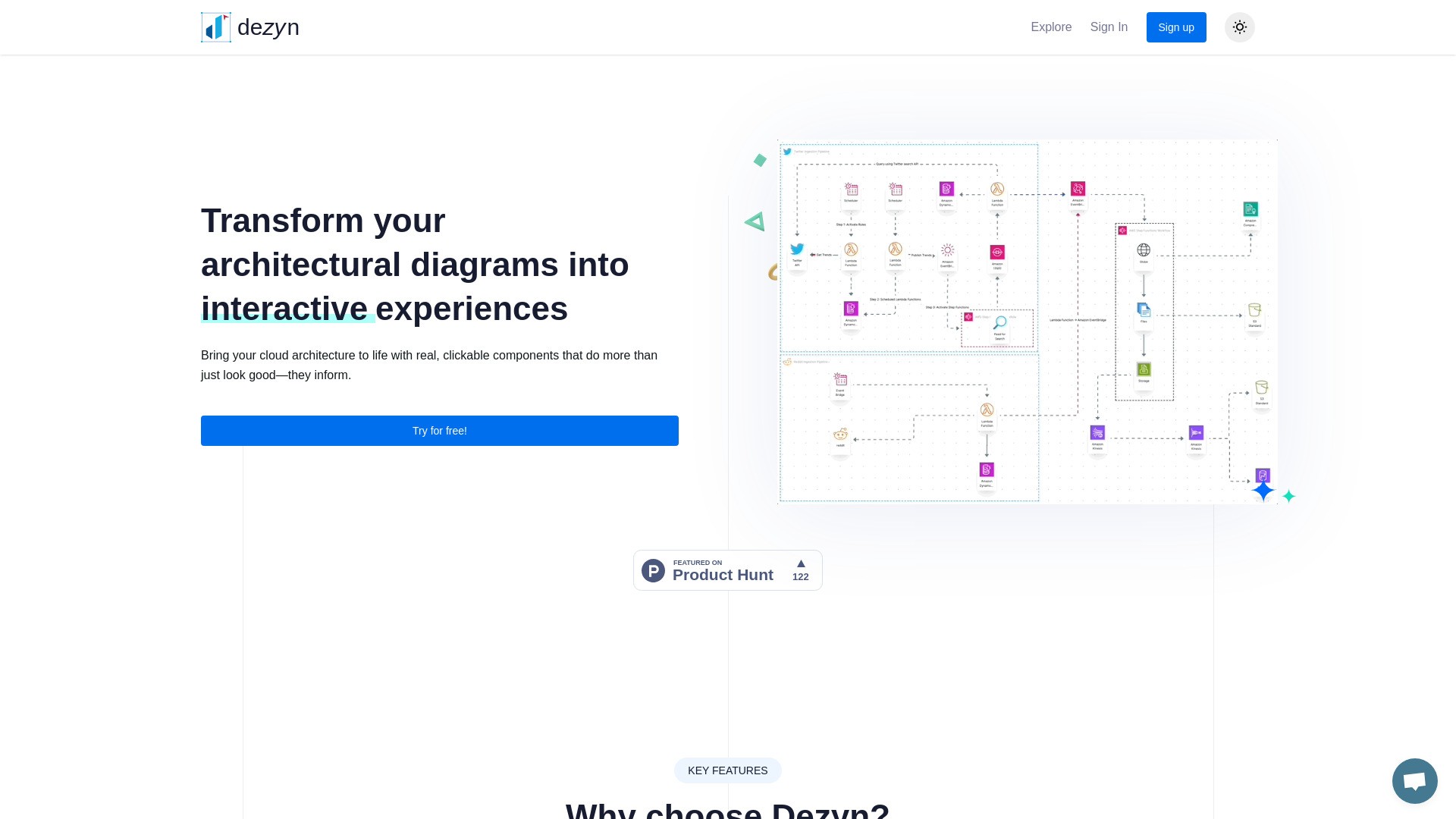Click the Product Hunt circular P logo
The height and width of the screenshot is (819, 1456).
[653, 570]
